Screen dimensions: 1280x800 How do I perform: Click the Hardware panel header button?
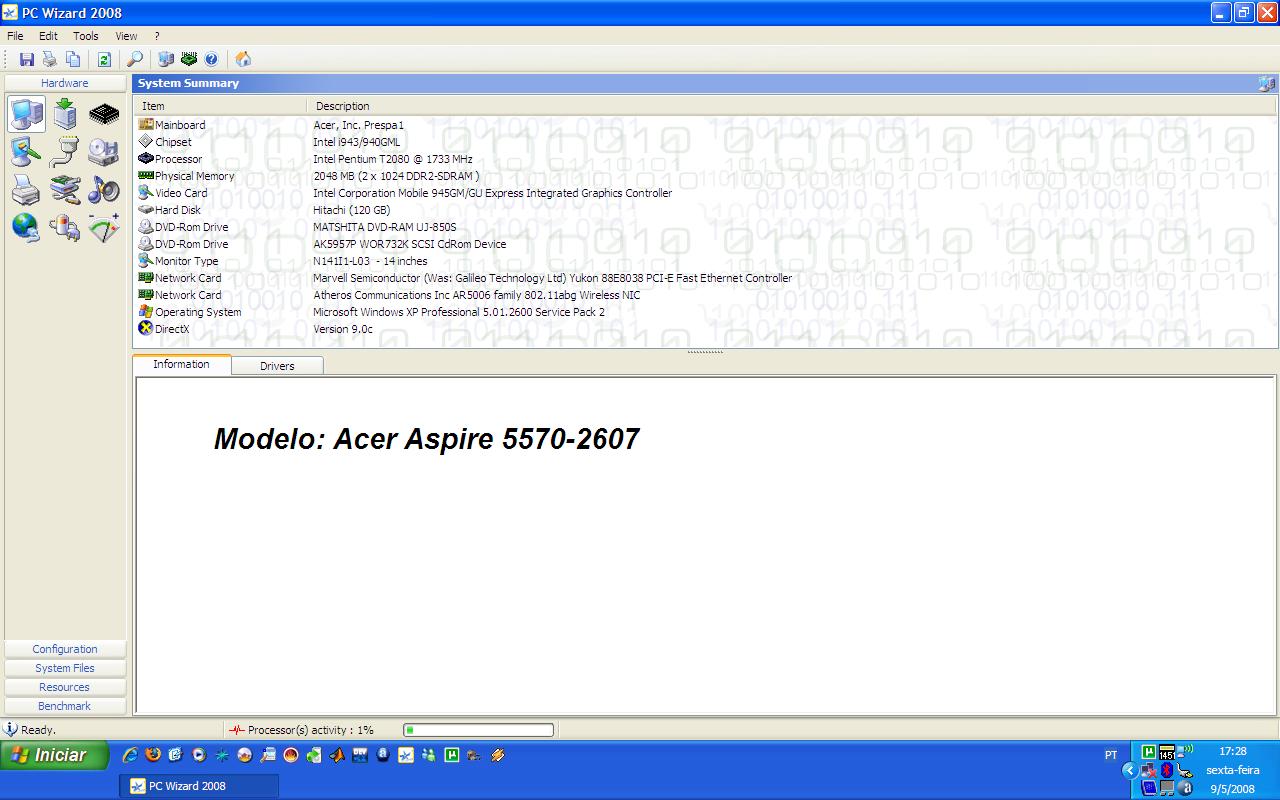click(x=65, y=83)
